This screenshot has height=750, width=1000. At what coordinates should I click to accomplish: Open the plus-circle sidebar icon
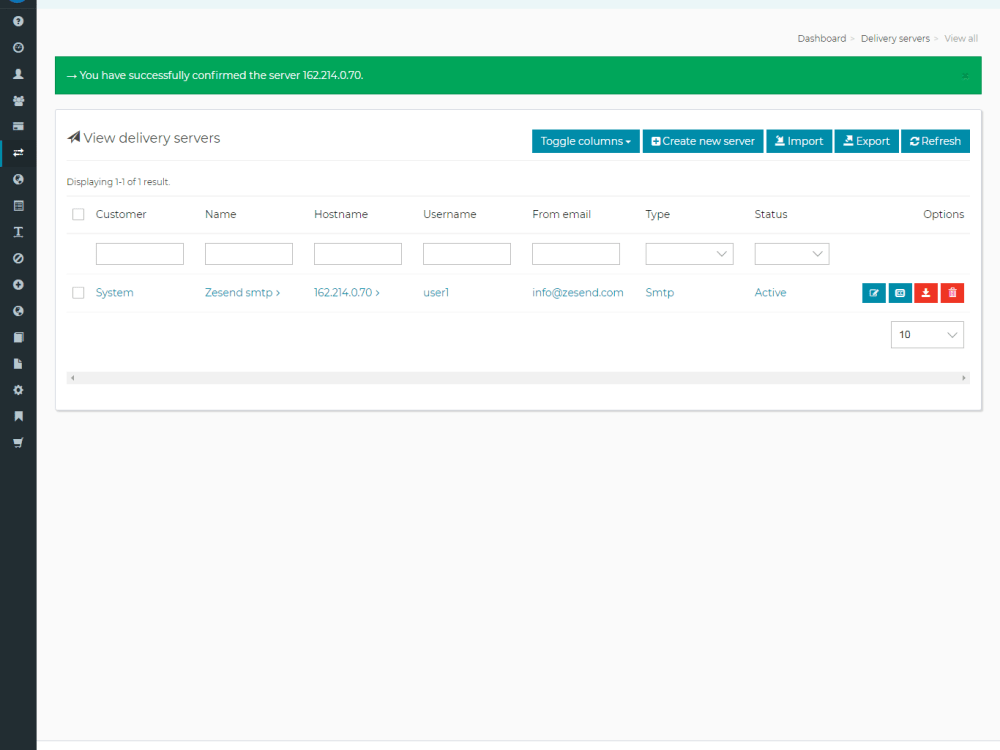18,284
